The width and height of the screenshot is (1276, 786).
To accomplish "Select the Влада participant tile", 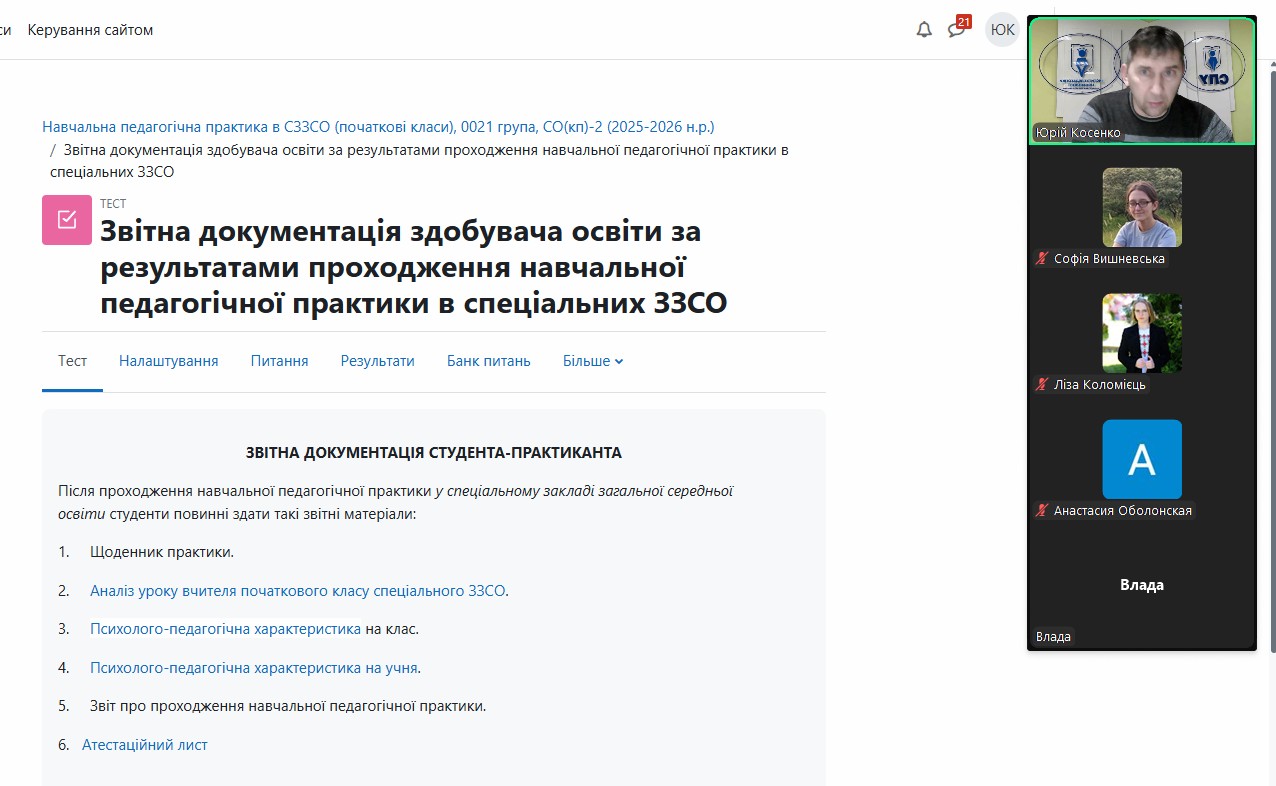I will pyautogui.click(x=1141, y=590).
